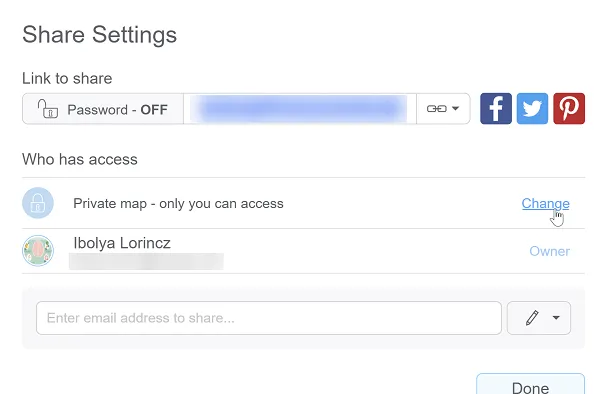This screenshot has width=600, height=394.
Task: Share the map on Twitter
Action: [532, 109]
